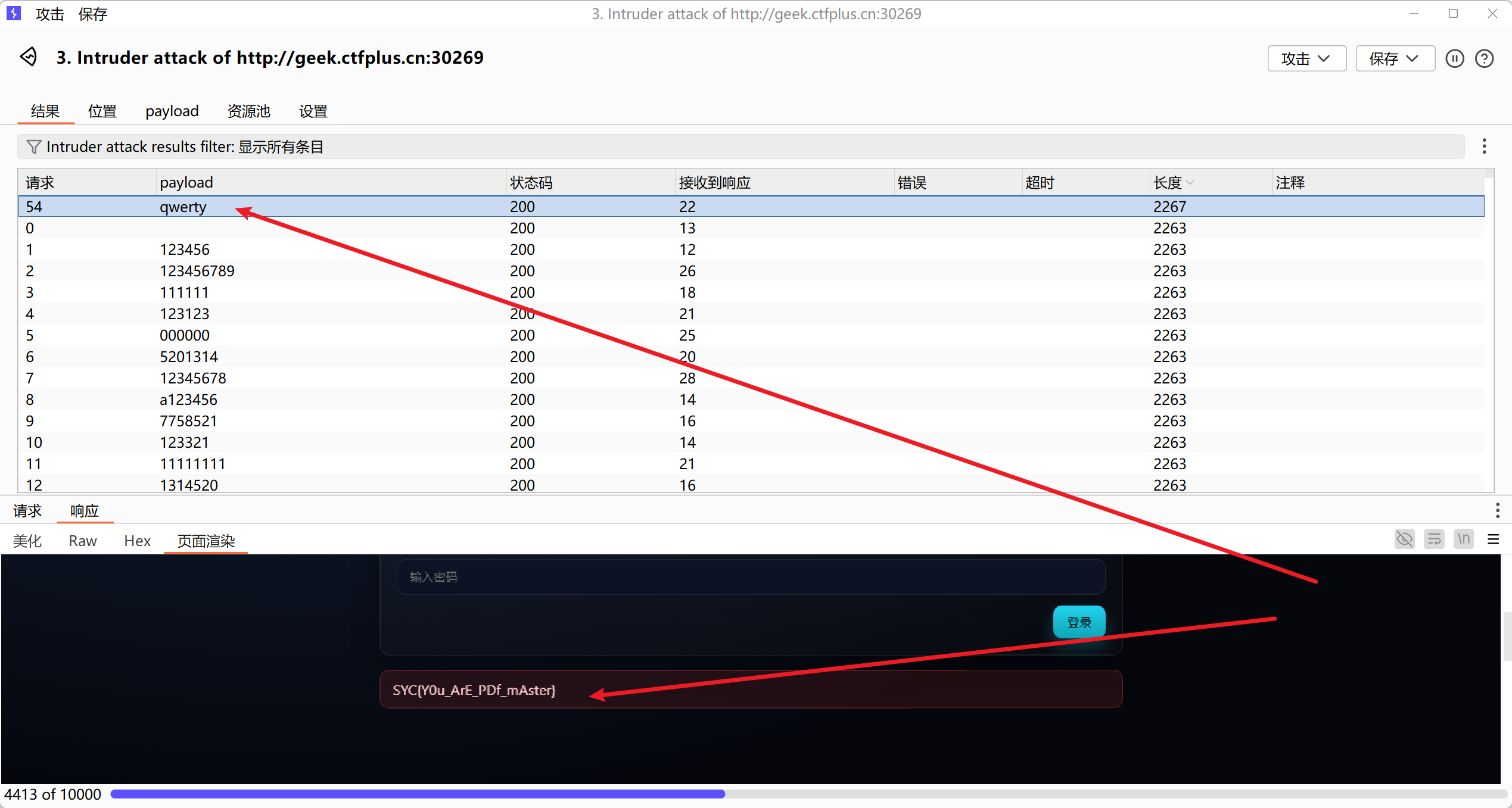Expand the 攻击 dropdown button

click(1306, 58)
